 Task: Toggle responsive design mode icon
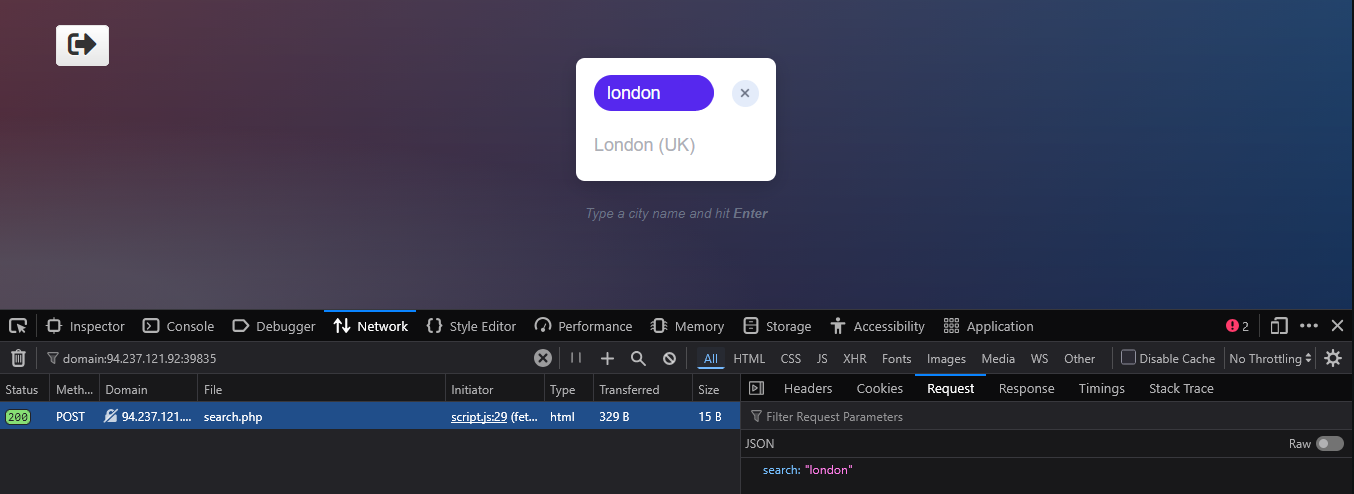tap(1279, 326)
